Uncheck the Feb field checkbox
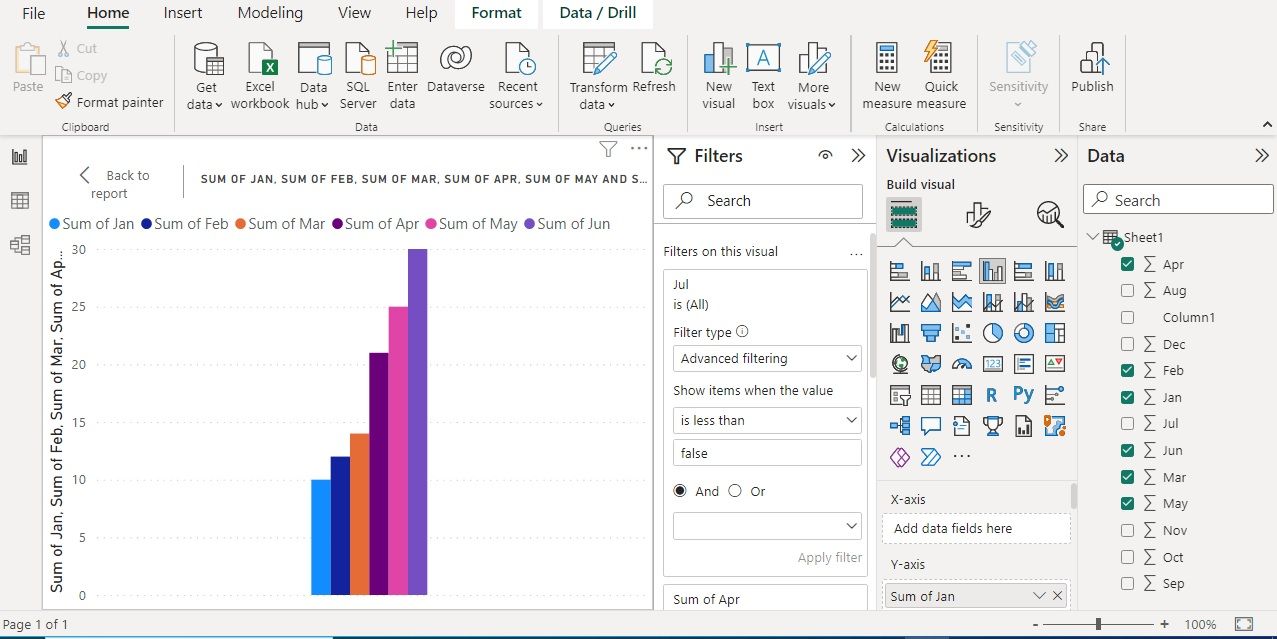Viewport: 1277px width, 639px height. (1128, 370)
